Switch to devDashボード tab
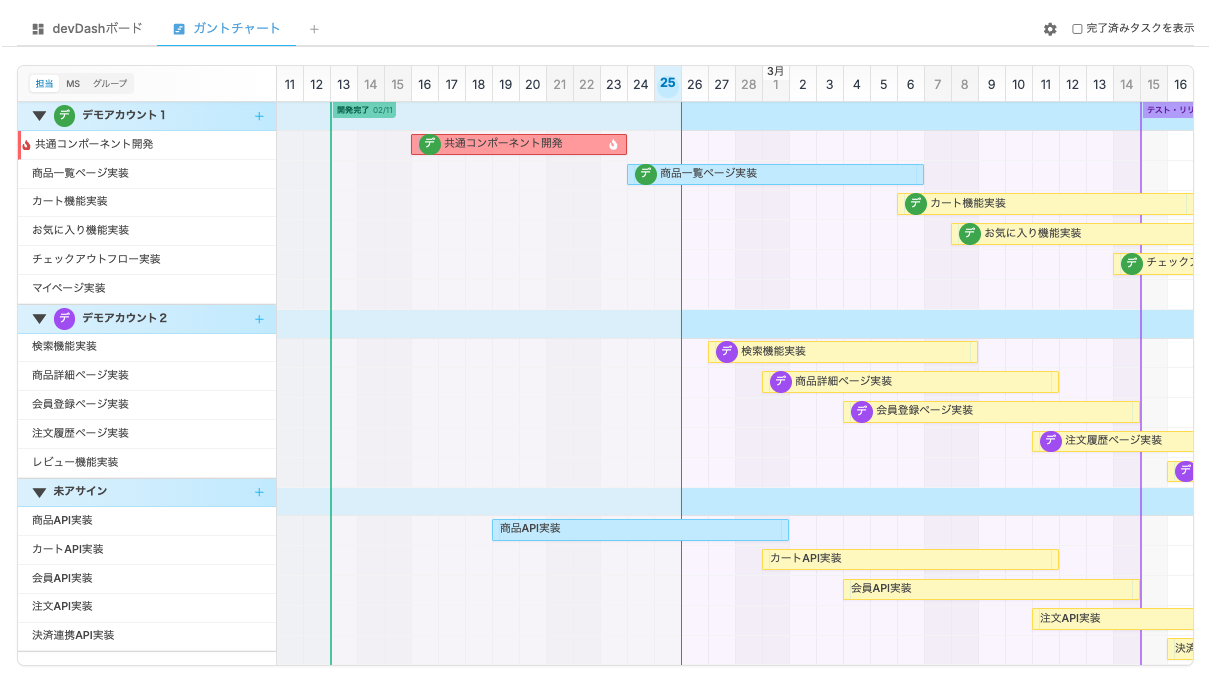This screenshot has height=686, width=1212. (x=87, y=29)
